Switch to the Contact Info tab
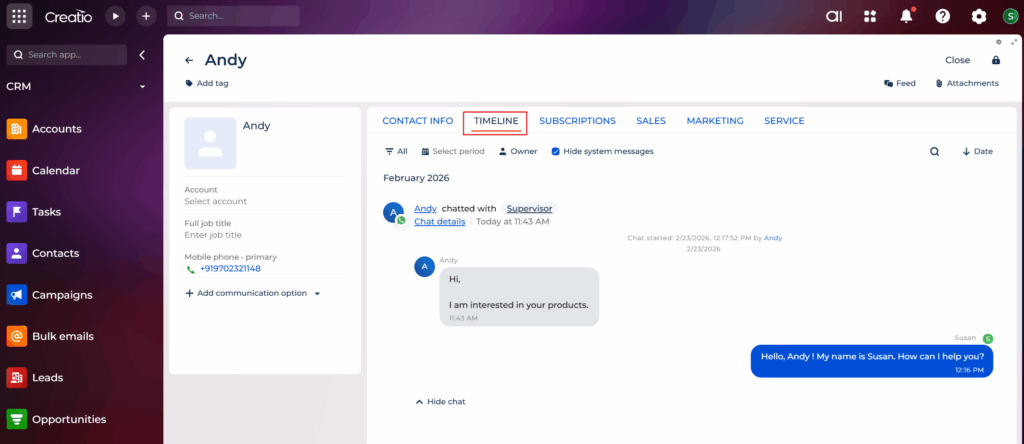The height and width of the screenshot is (444, 1024). pyautogui.click(x=417, y=121)
